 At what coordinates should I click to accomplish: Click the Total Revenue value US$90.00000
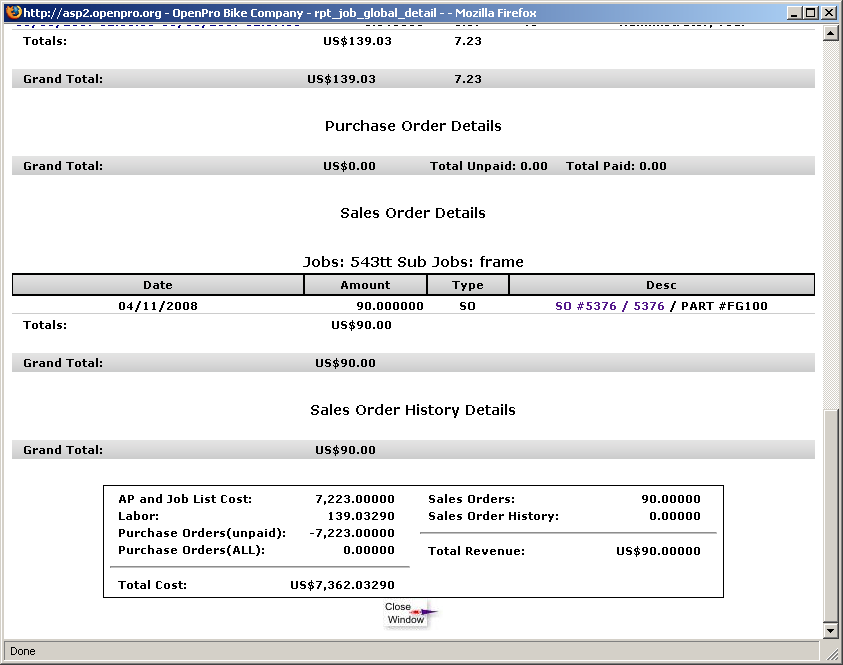pyautogui.click(x=658, y=551)
